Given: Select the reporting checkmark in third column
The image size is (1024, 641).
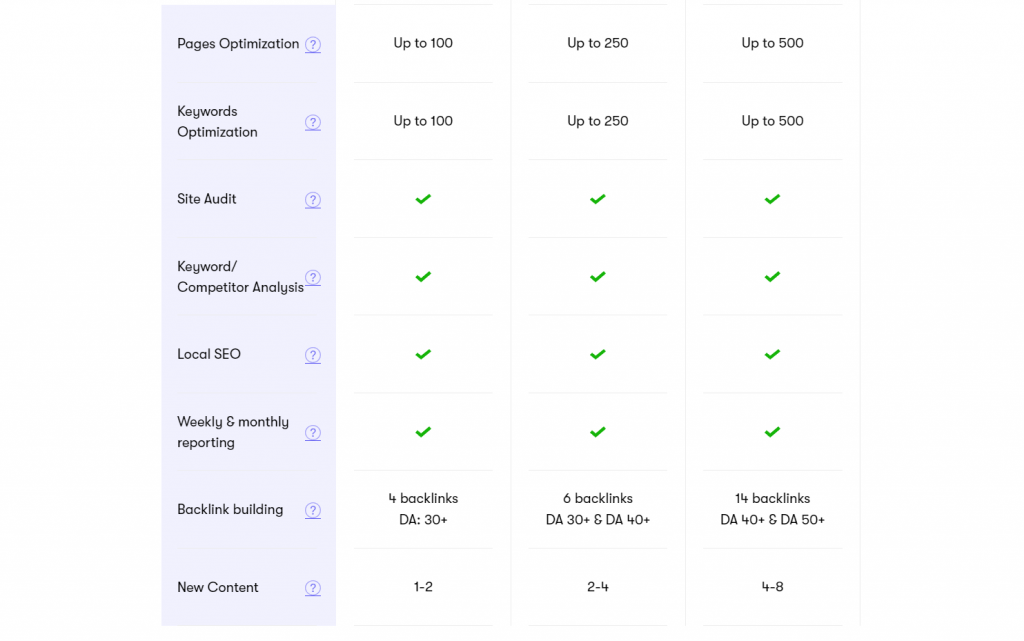Looking at the screenshot, I should [x=772, y=432].
